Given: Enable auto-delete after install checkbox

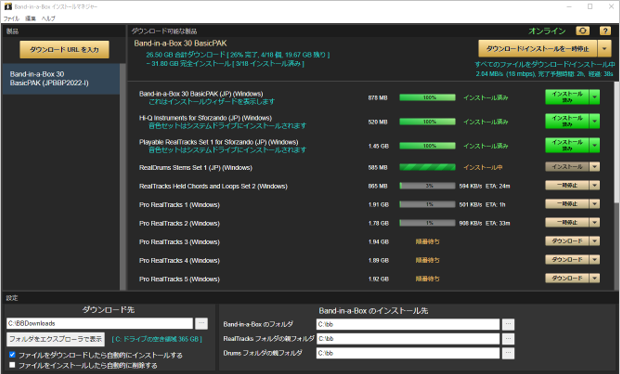Looking at the screenshot, I should (x=12, y=365).
